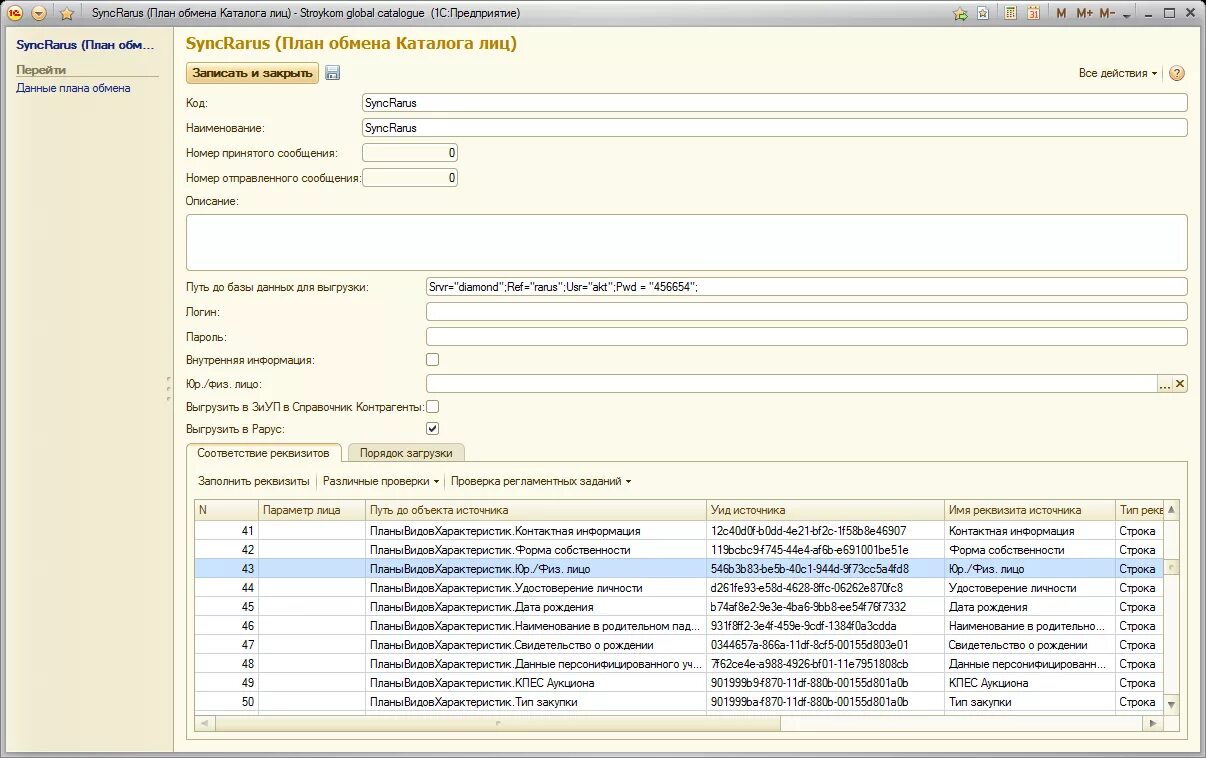
Task: Open the calendar icon showing 31
Action: (x=1033, y=13)
